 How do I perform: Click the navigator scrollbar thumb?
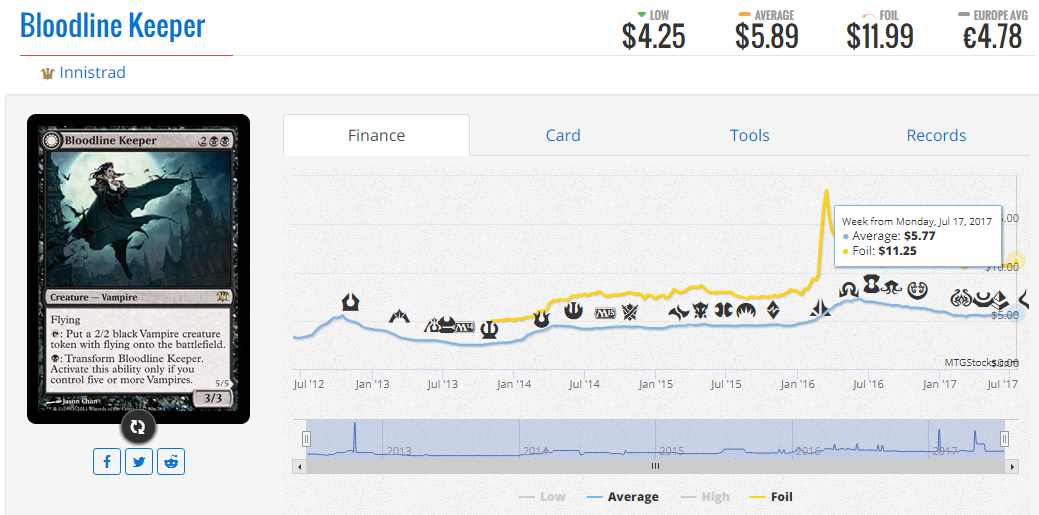[655, 467]
